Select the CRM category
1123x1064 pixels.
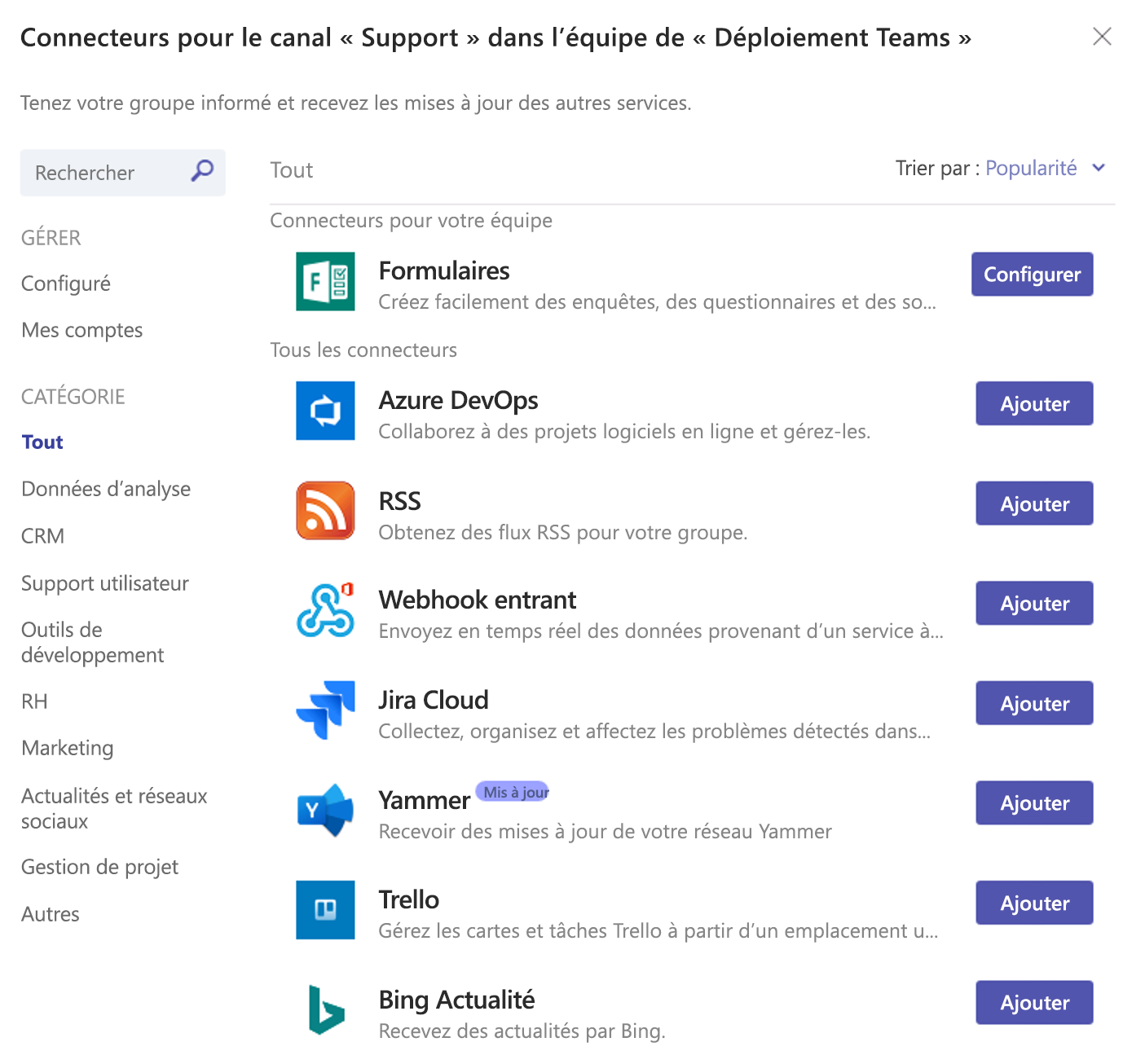coord(42,536)
